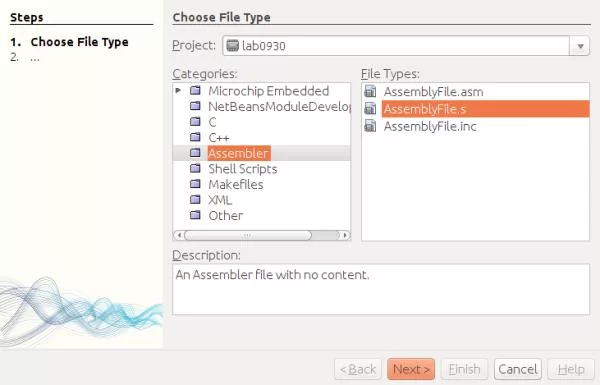Open the Project dropdown arrow
This screenshot has width=600, height=385.
pyautogui.click(x=580, y=46)
